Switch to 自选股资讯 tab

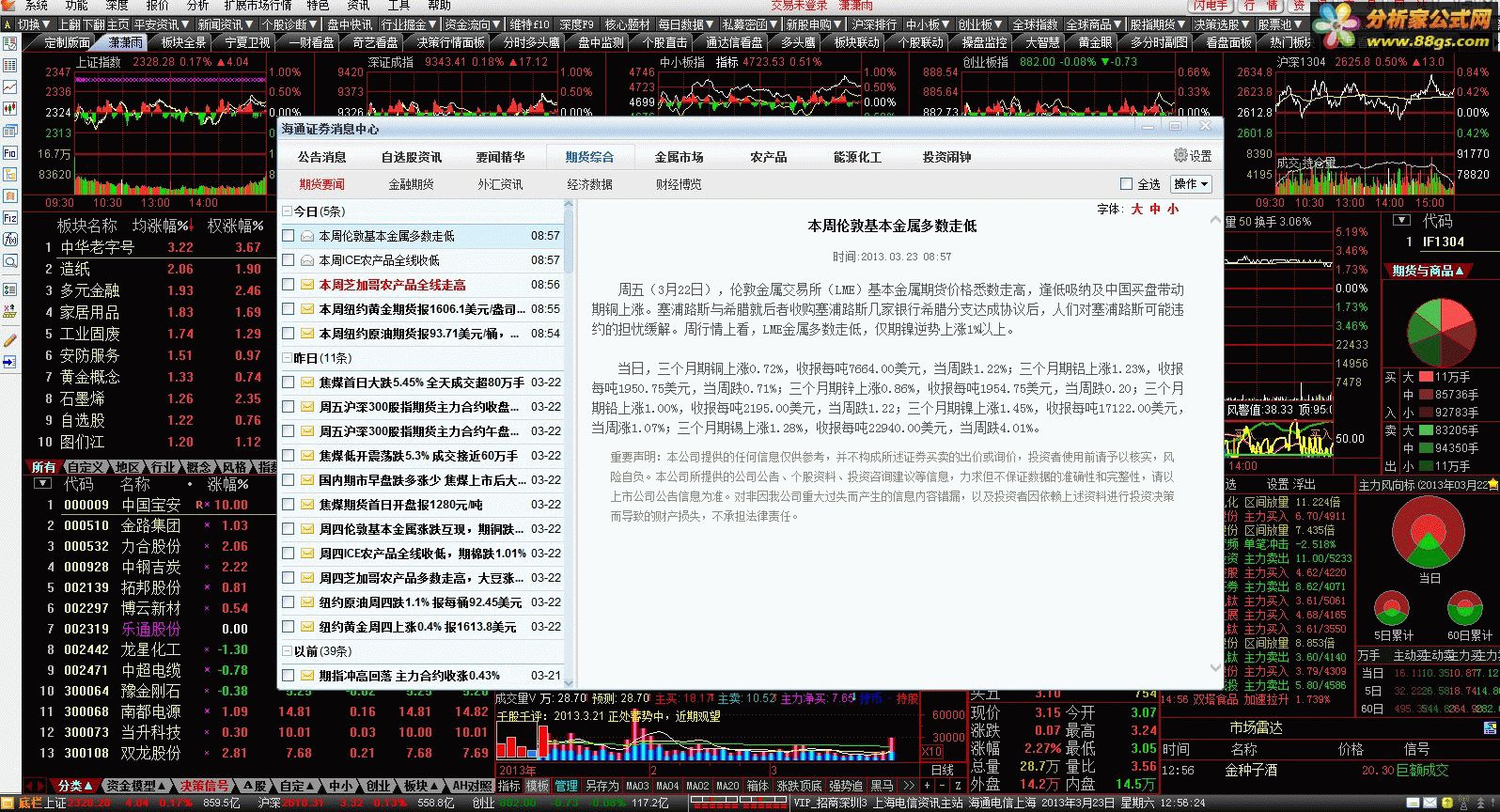tap(412, 157)
